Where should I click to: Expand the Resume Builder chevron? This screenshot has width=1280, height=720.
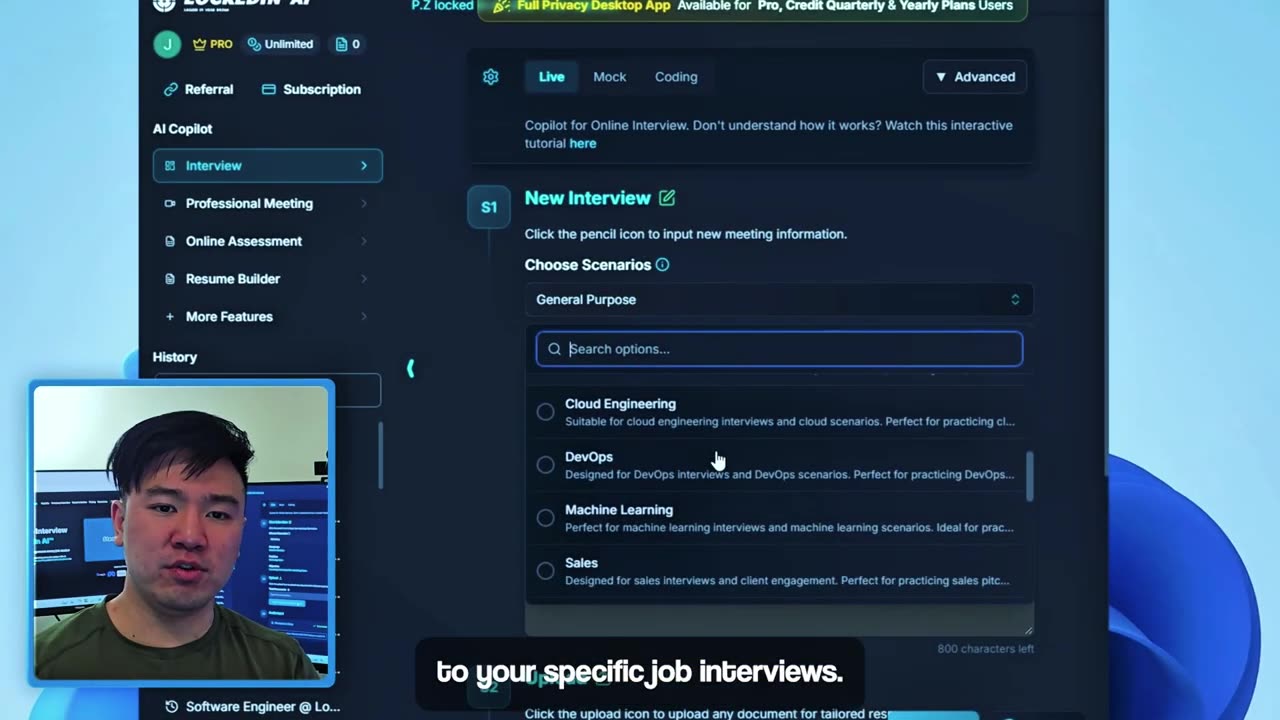point(364,279)
